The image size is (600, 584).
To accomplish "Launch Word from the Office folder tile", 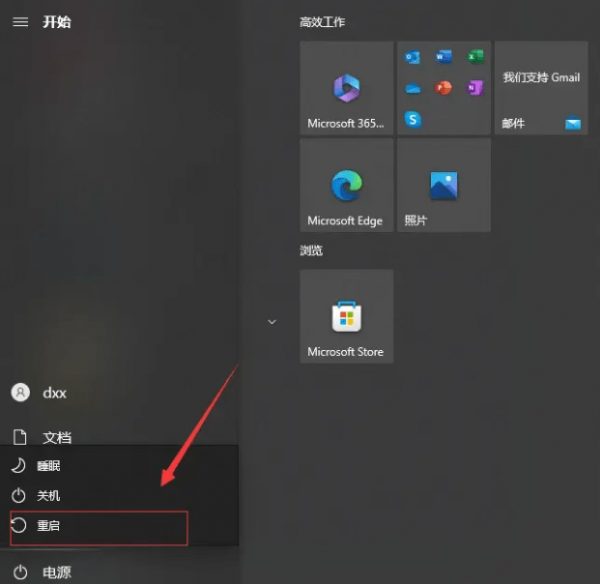I will 443,57.
